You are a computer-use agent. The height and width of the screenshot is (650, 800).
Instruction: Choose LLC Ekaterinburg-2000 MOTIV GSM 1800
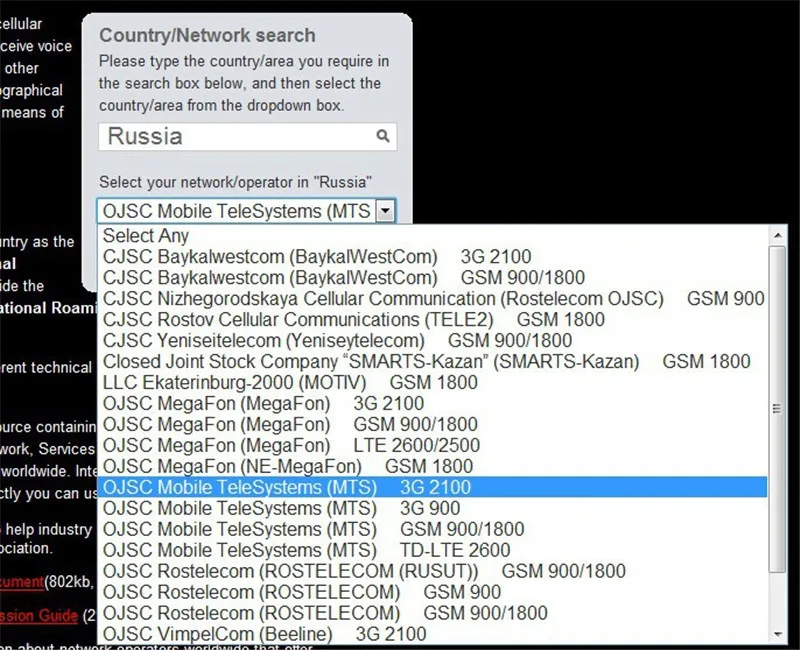(432, 382)
